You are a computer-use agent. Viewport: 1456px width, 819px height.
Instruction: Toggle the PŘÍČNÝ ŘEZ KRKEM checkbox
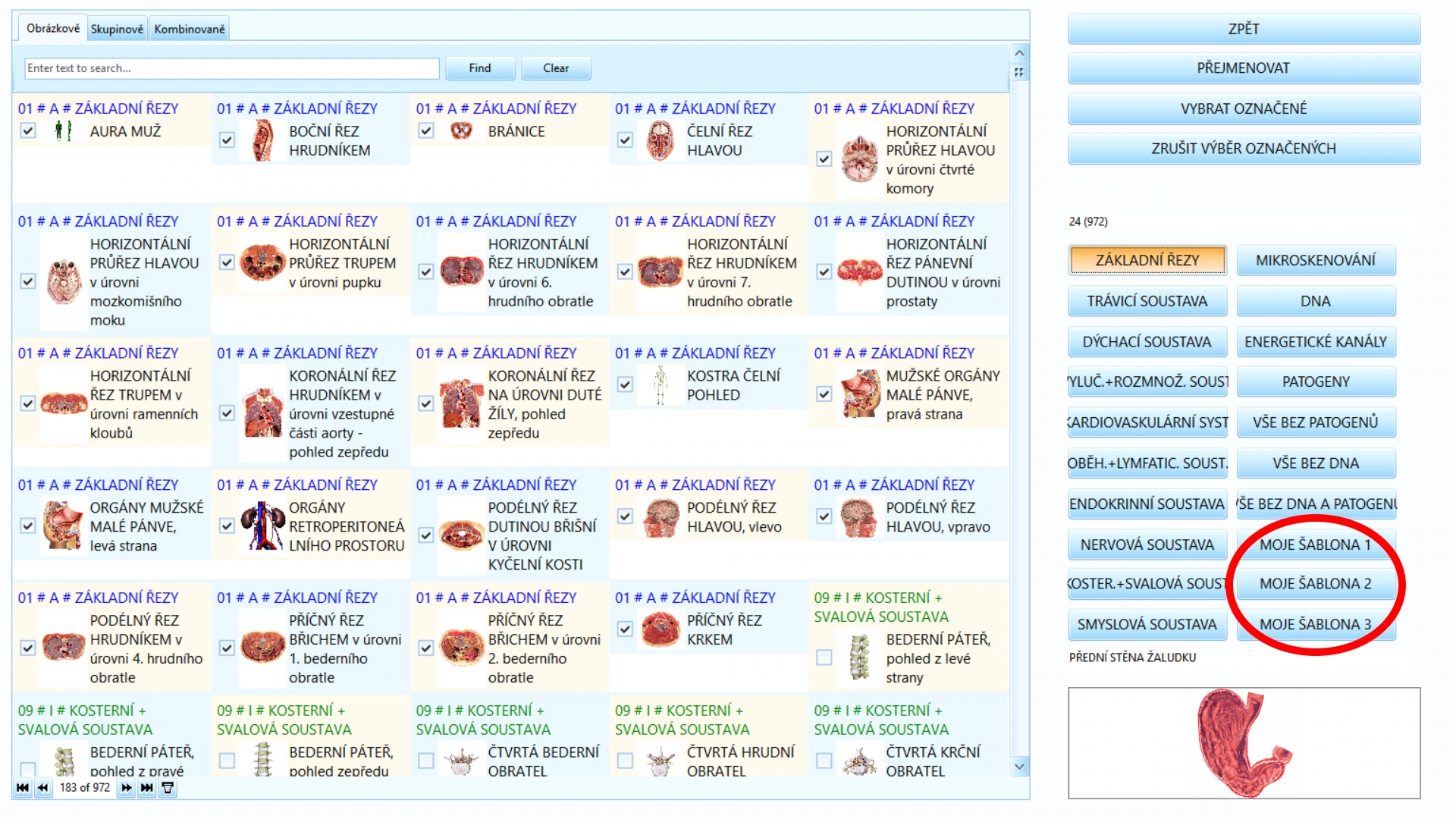click(x=625, y=629)
